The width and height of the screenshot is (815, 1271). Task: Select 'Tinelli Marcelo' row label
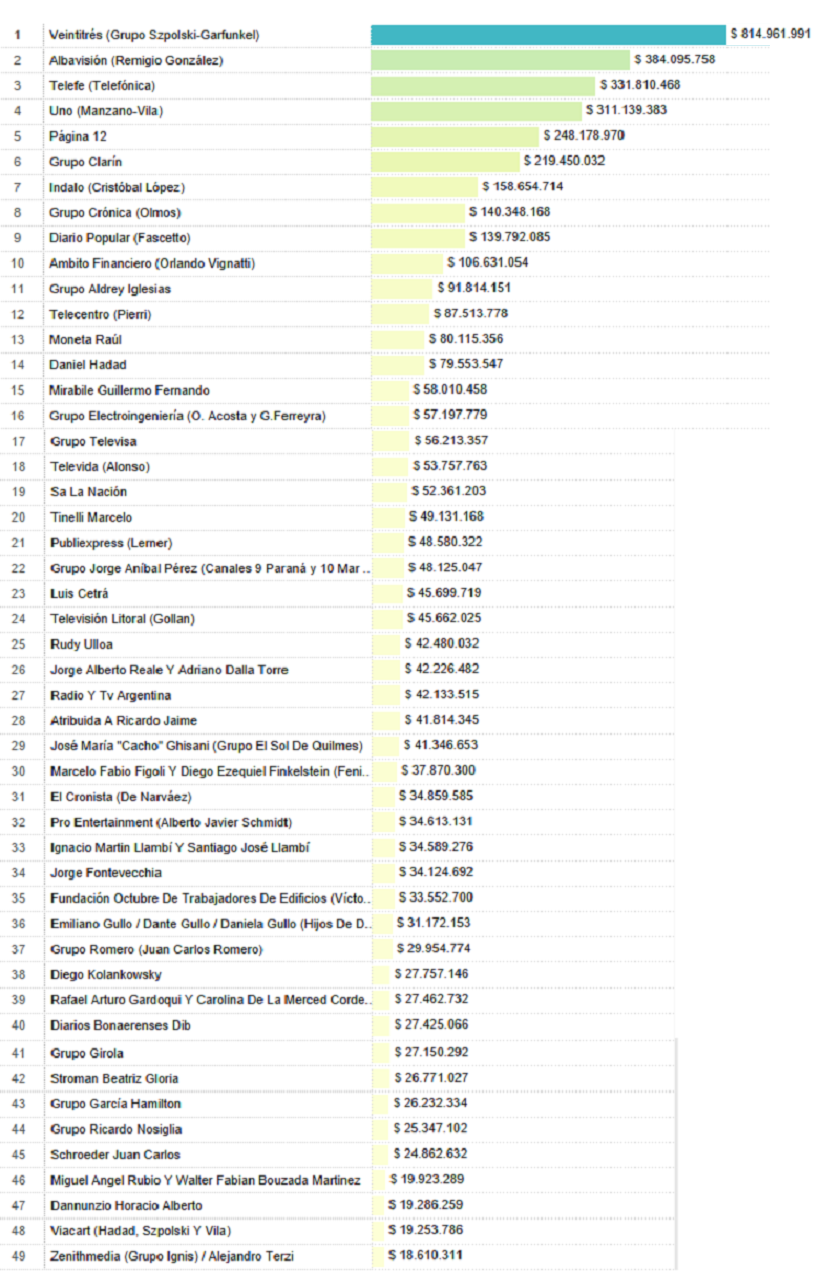click(91, 518)
